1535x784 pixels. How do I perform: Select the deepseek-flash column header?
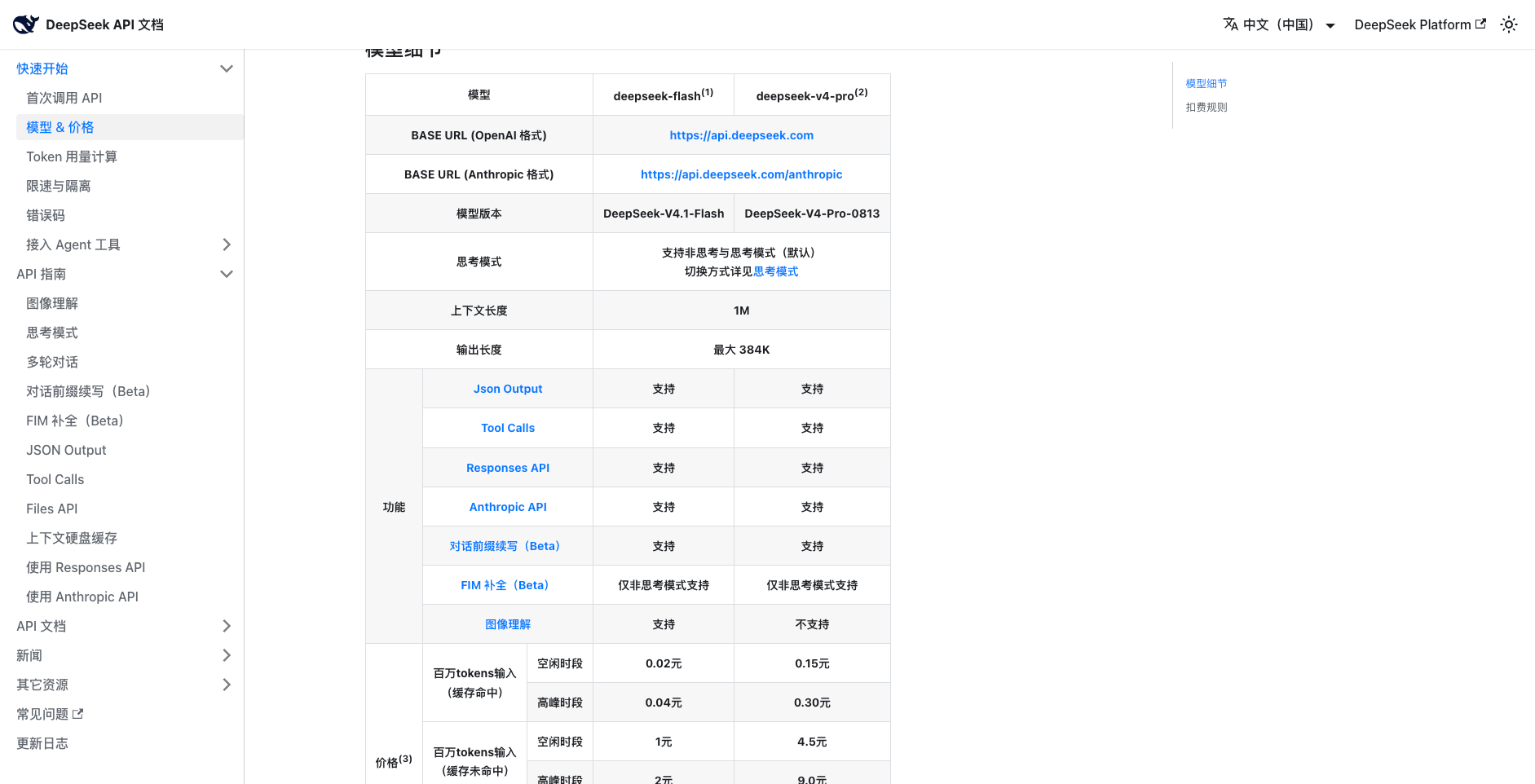[664, 95]
